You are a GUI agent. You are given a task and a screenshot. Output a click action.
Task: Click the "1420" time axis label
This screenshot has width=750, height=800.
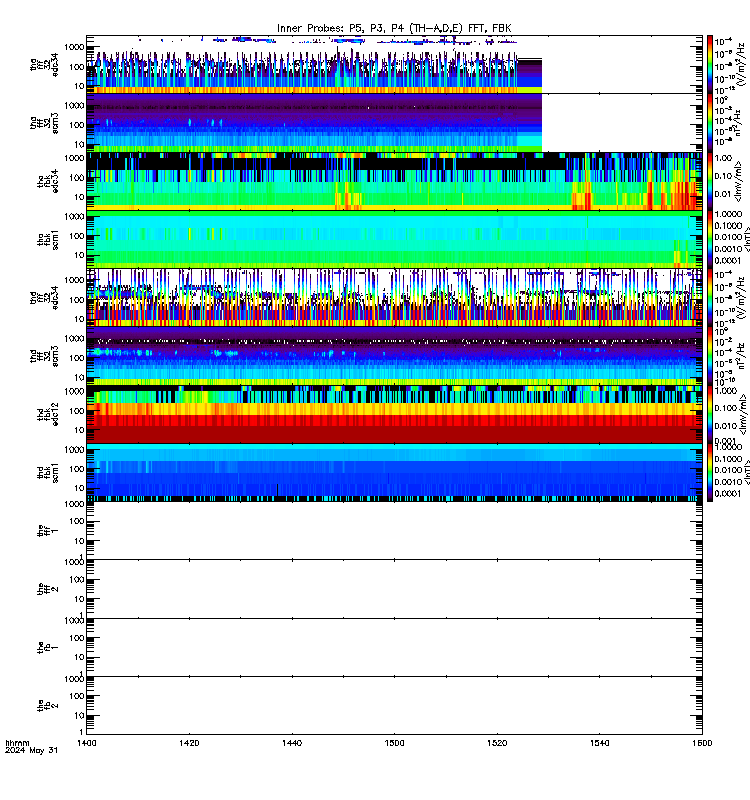point(189,743)
